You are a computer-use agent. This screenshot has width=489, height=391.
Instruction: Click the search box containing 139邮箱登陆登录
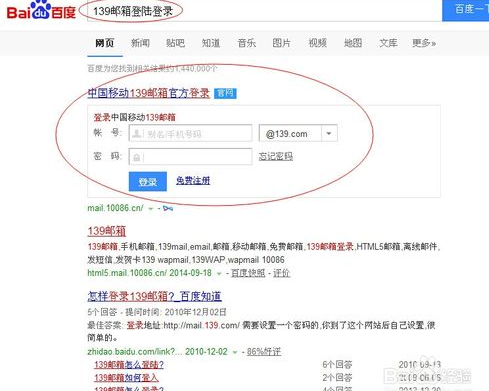point(264,11)
